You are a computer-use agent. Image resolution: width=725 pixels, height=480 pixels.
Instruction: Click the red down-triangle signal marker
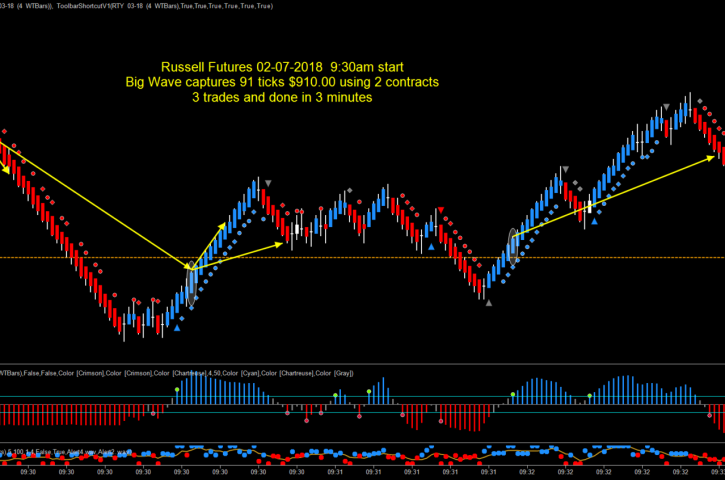coord(440,209)
